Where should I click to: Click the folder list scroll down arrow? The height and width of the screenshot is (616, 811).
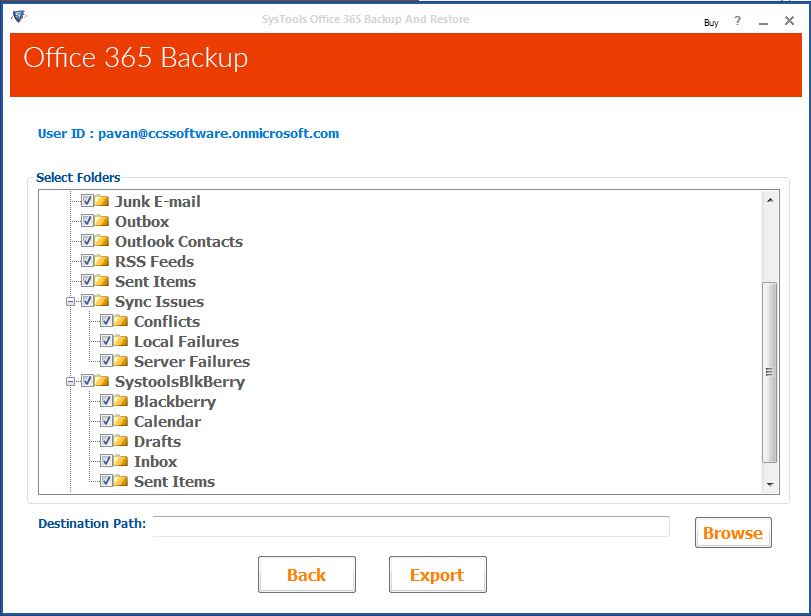click(770, 485)
